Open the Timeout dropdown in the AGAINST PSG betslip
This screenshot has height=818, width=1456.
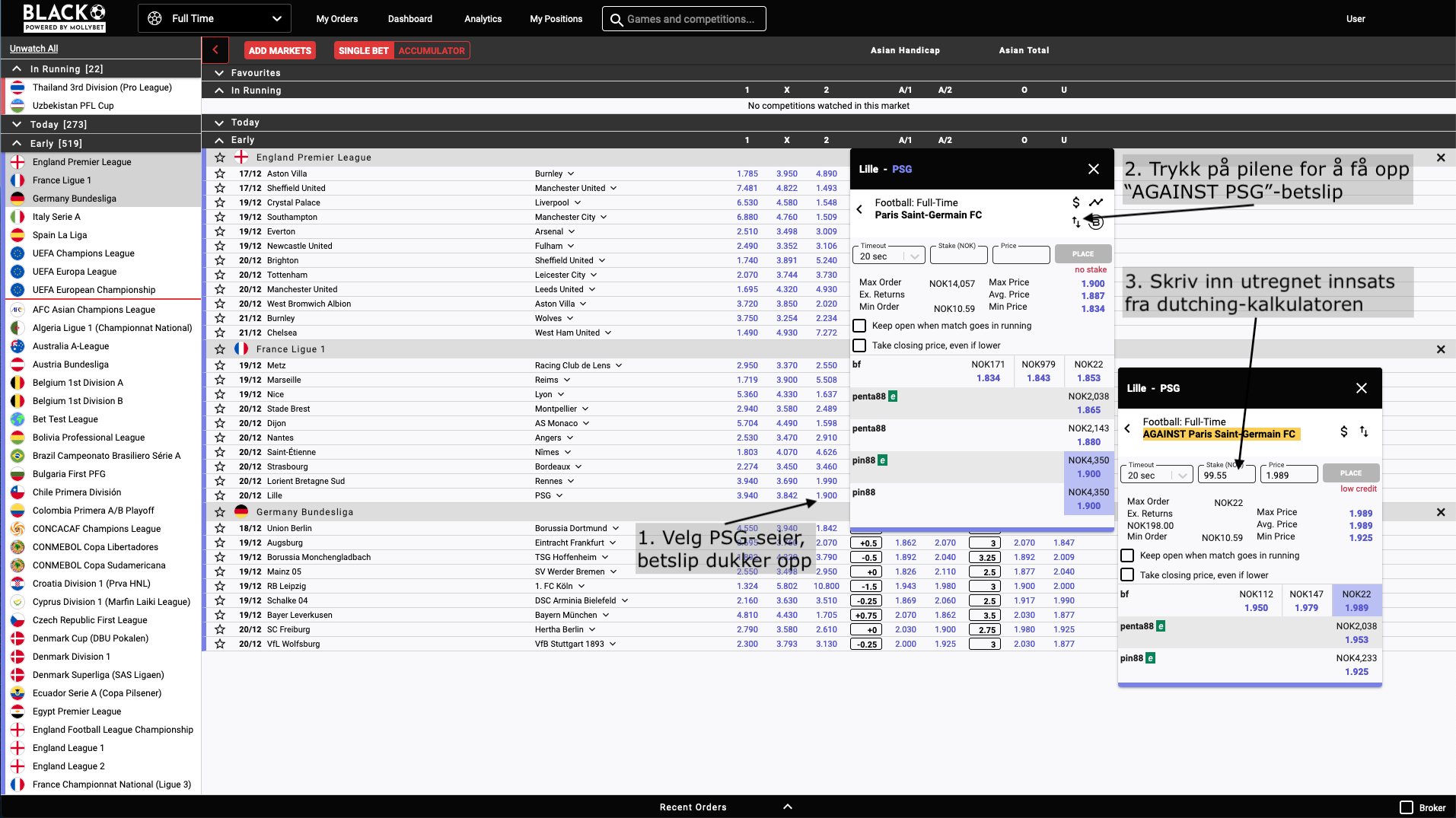1157,475
